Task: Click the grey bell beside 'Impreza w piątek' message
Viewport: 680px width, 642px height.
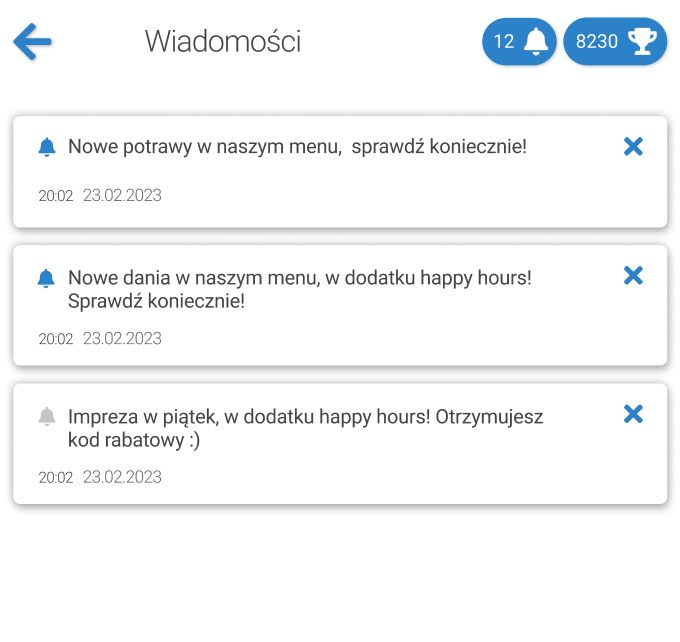Action: 46,416
